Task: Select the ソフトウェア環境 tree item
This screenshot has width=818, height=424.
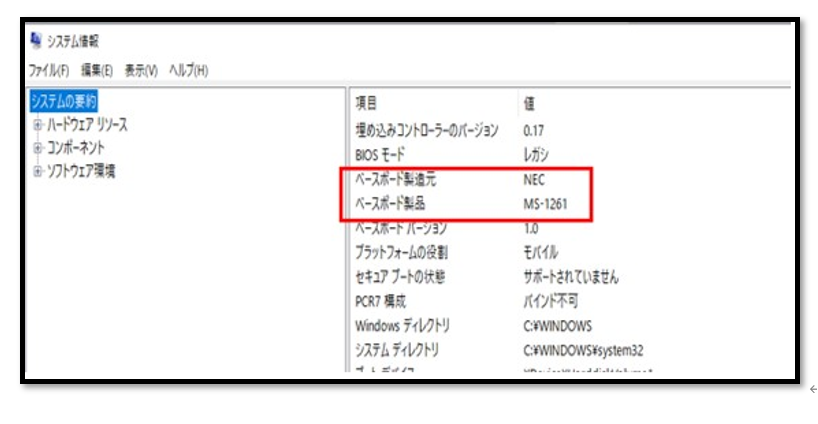Action: (x=81, y=171)
